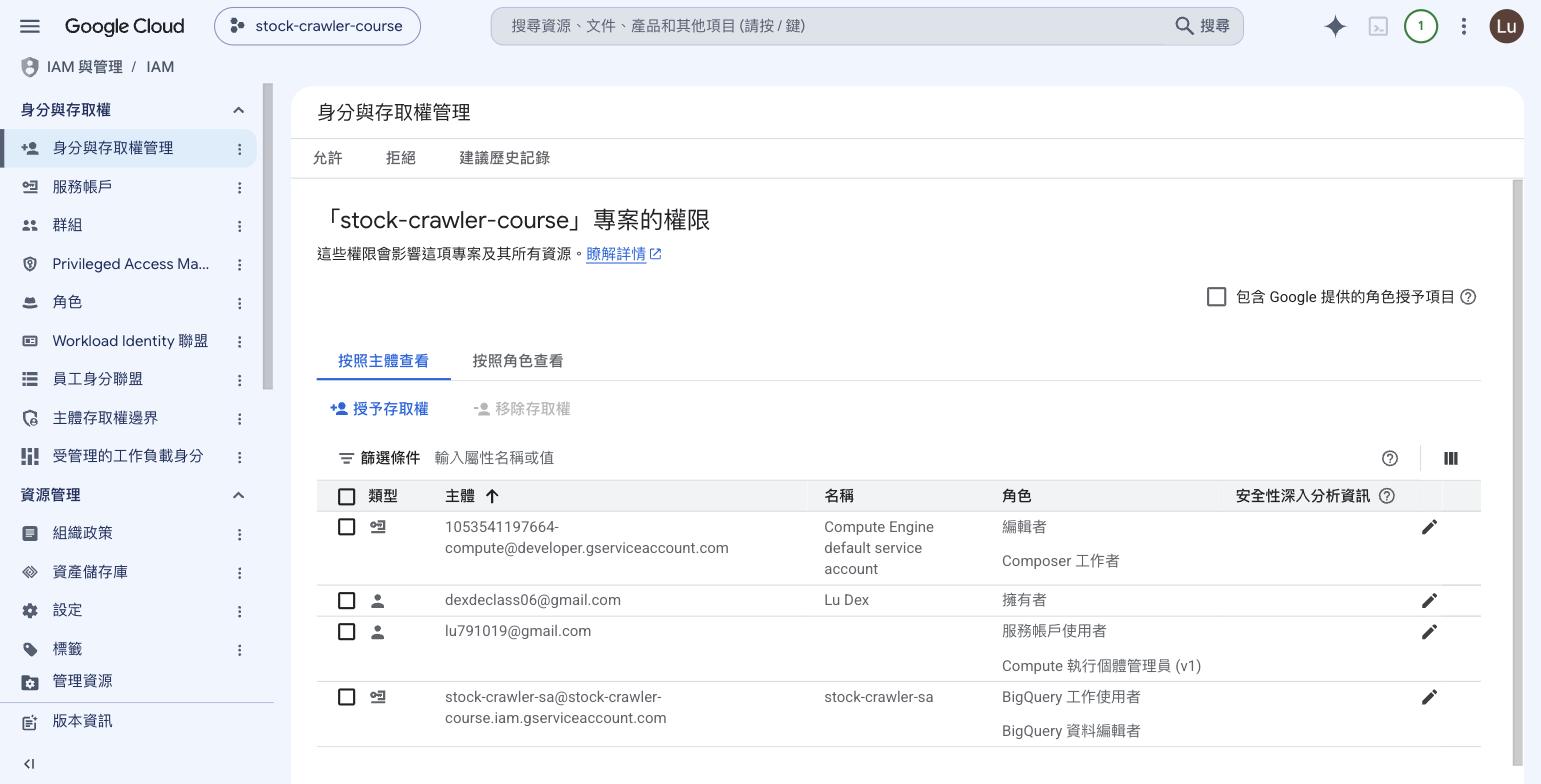Activate Cloud Shell terminal icon
The image size is (1541, 784).
pos(1378,26)
